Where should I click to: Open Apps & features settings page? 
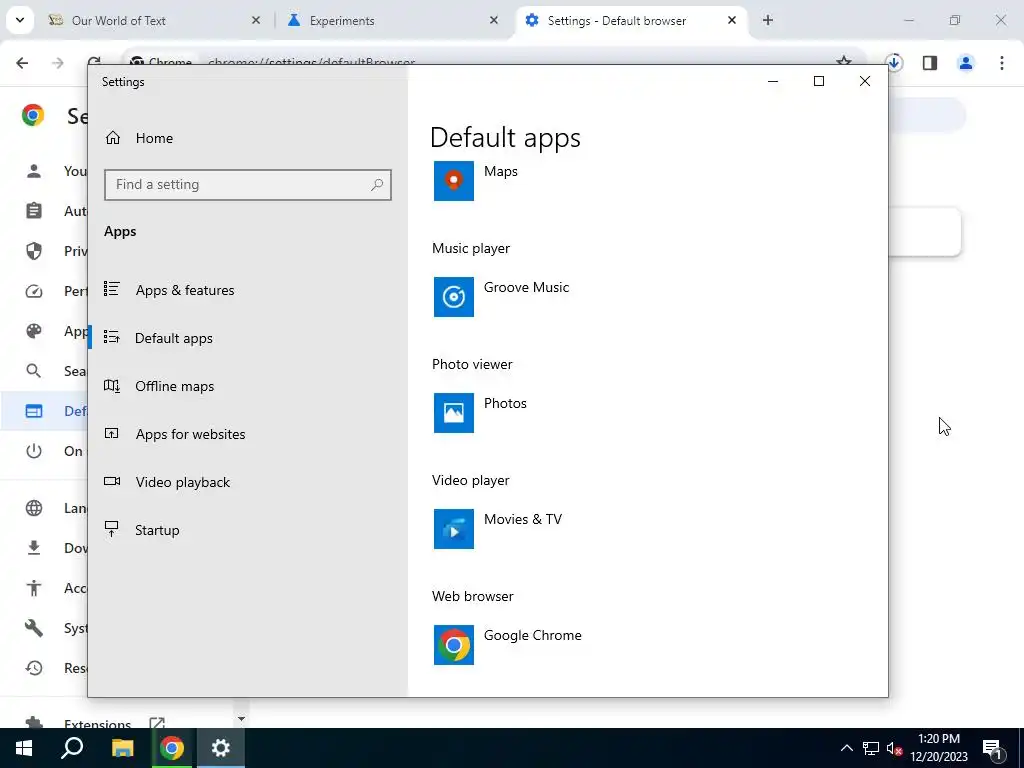click(x=185, y=290)
